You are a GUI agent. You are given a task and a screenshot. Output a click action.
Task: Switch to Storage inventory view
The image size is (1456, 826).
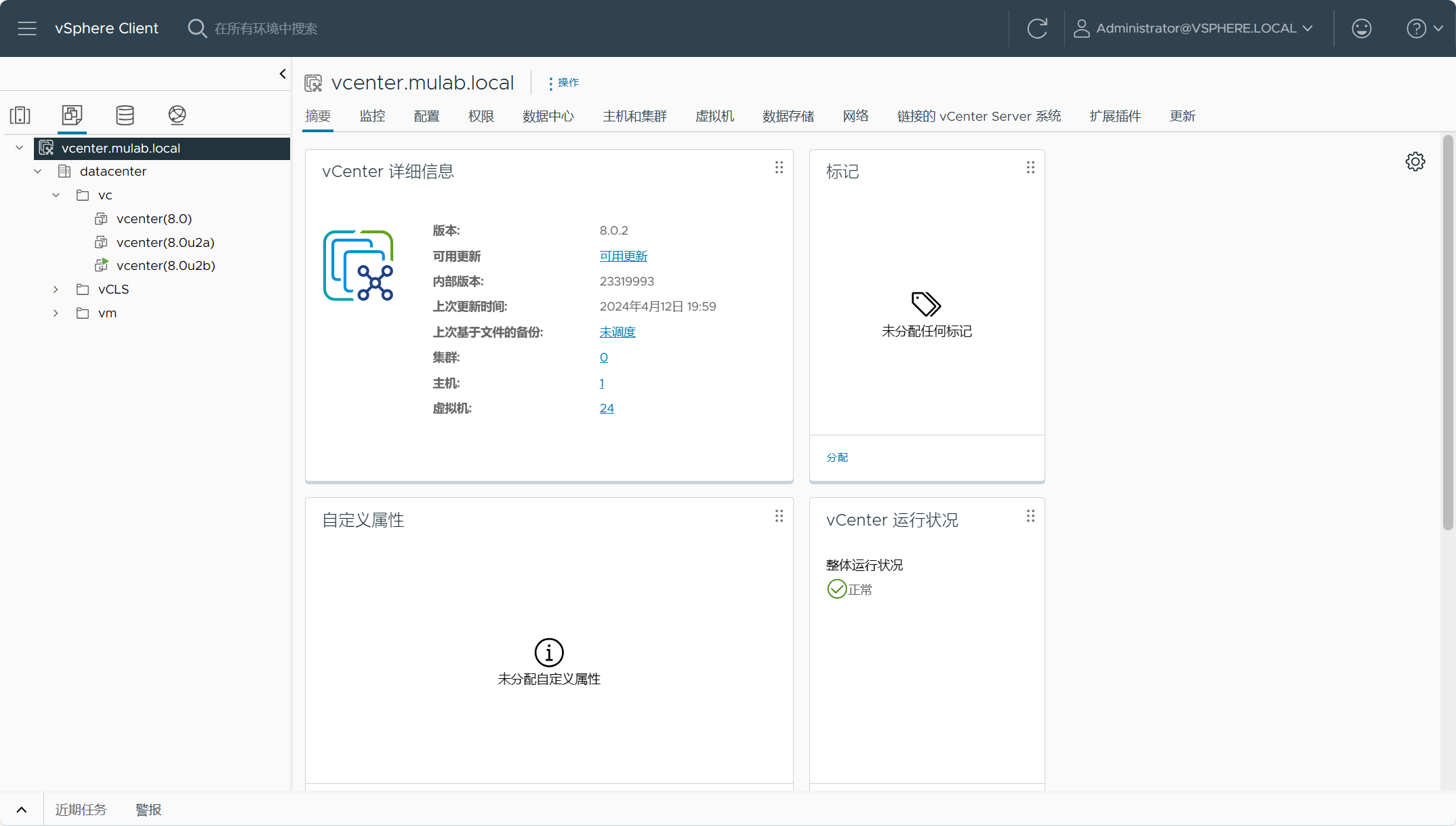125,115
